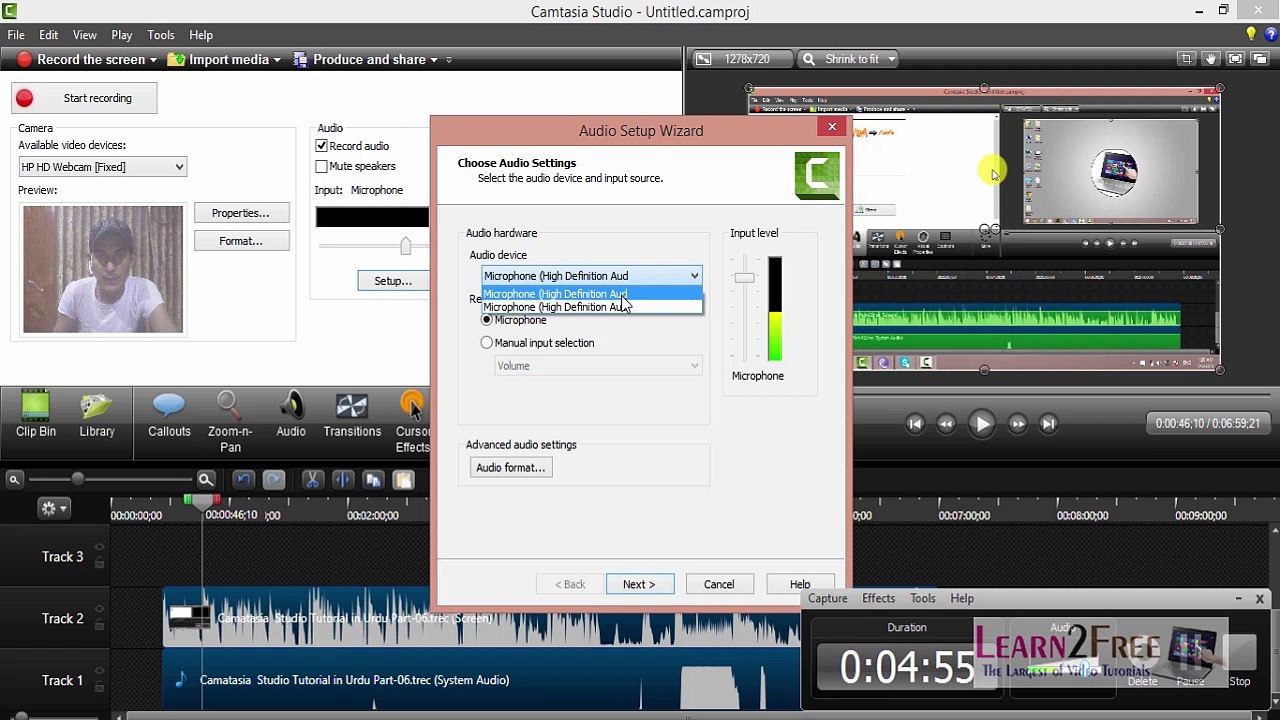Expand Produce and share dropdown arrow
This screenshot has height=720, width=1280.
point(434,60)
